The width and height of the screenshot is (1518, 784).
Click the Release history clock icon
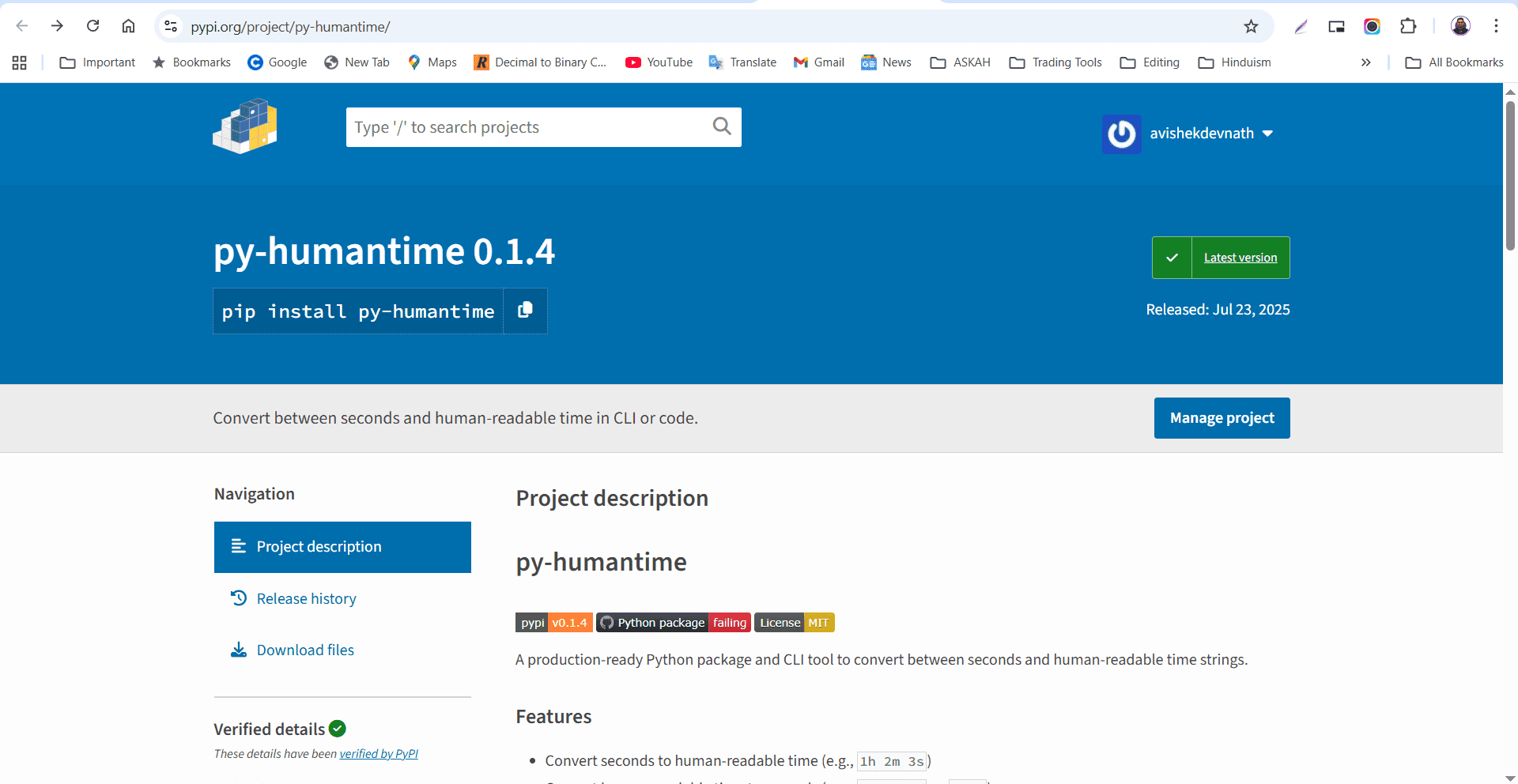(x=239, y=598)
